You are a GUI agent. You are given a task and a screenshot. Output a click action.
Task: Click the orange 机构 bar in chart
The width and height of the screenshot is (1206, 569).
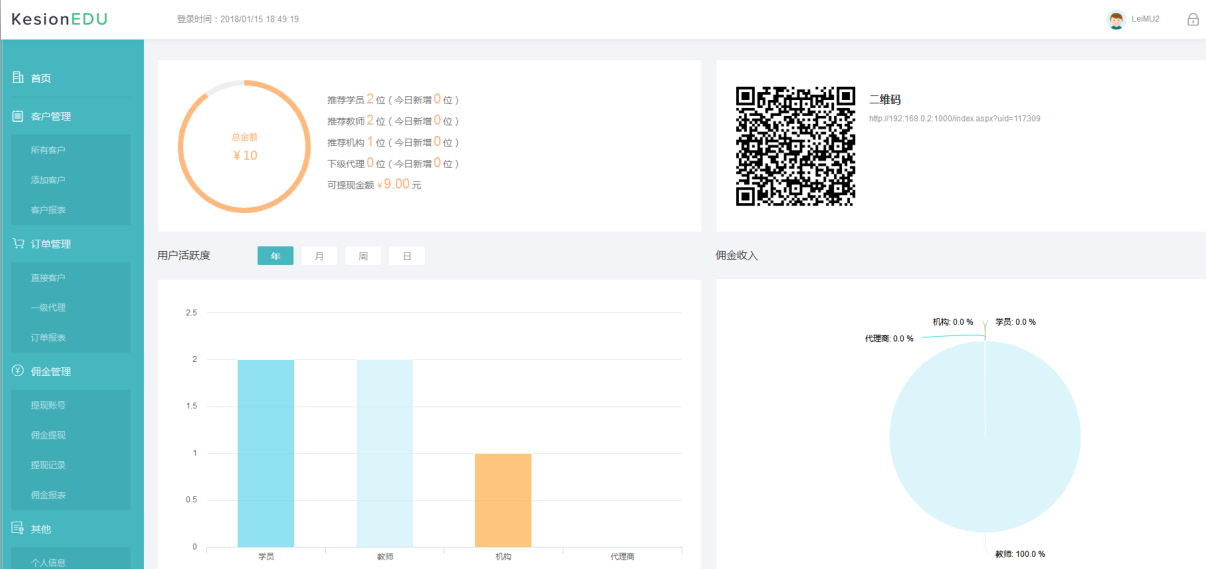[503, 500]
